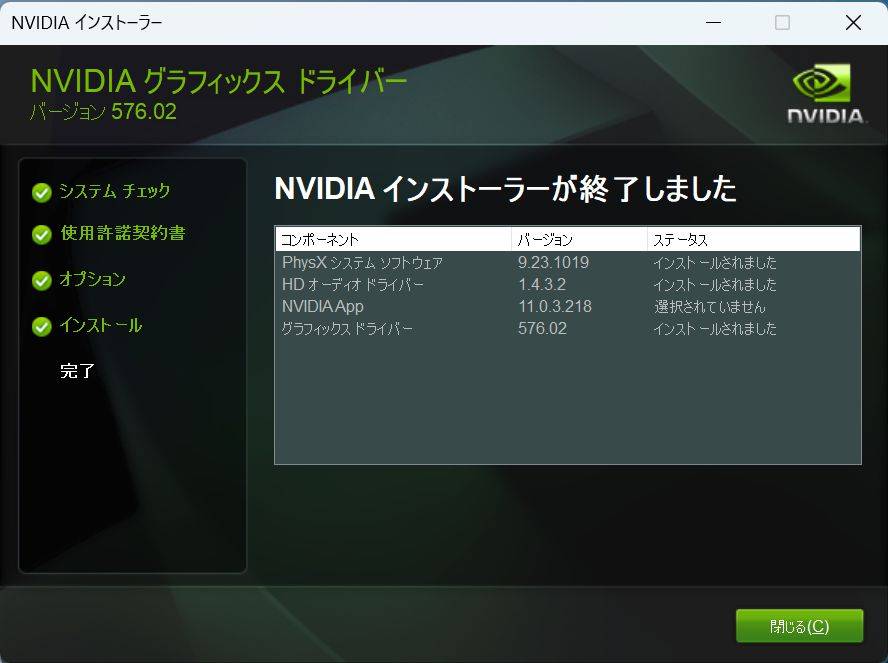Select the インストール step in sidebar

pyautogui.click(x=101, y=326)
